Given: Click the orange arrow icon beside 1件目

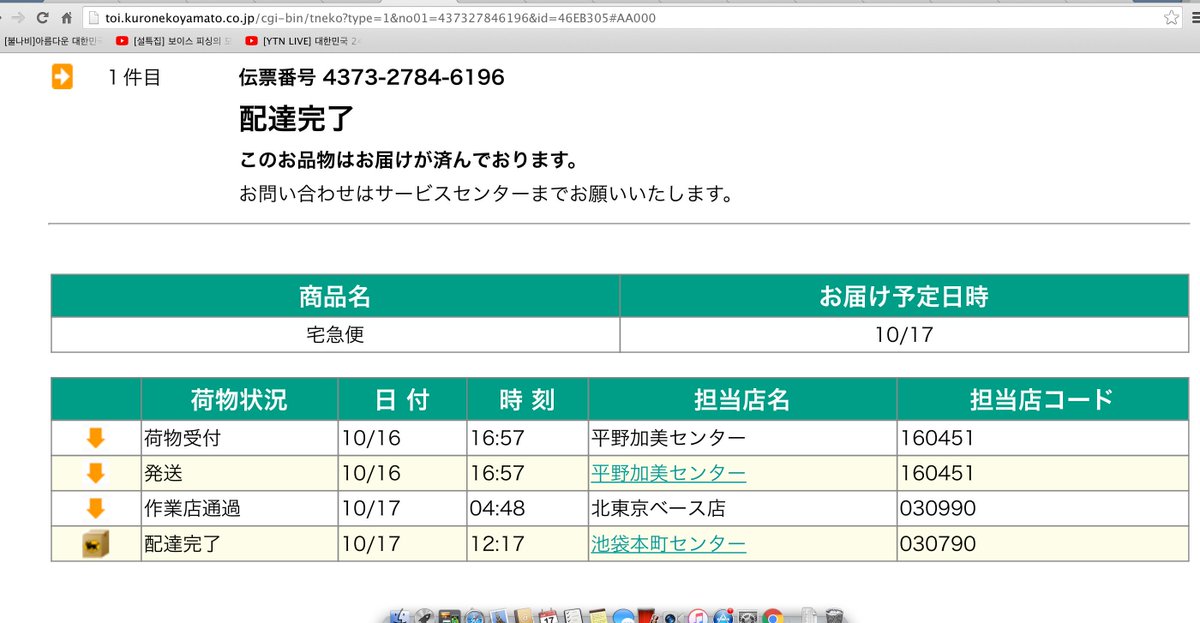Looking at the screenshot, I should pos(62,77).
